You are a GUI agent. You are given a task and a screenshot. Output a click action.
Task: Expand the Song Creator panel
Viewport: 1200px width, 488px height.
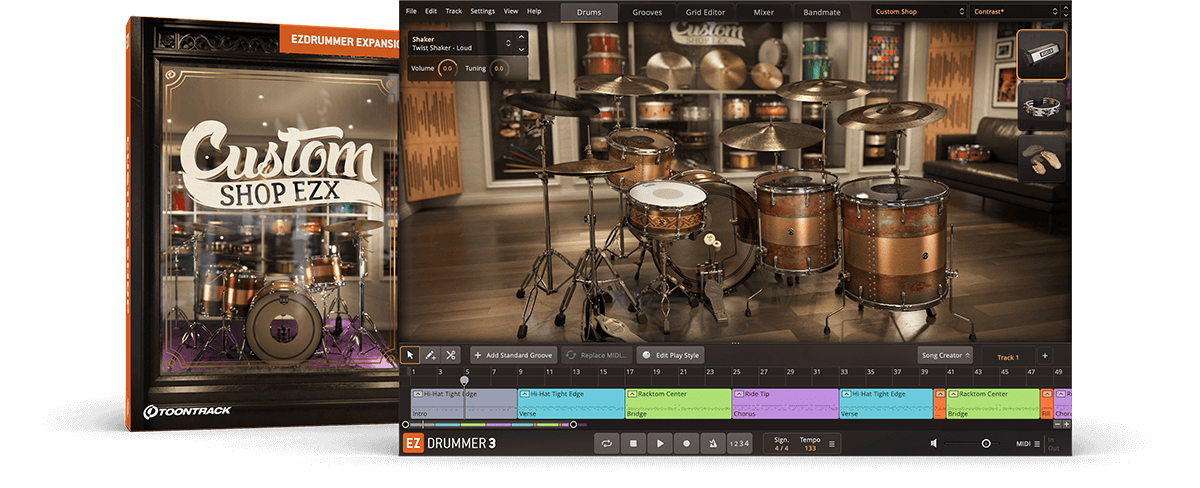[944, 355]
